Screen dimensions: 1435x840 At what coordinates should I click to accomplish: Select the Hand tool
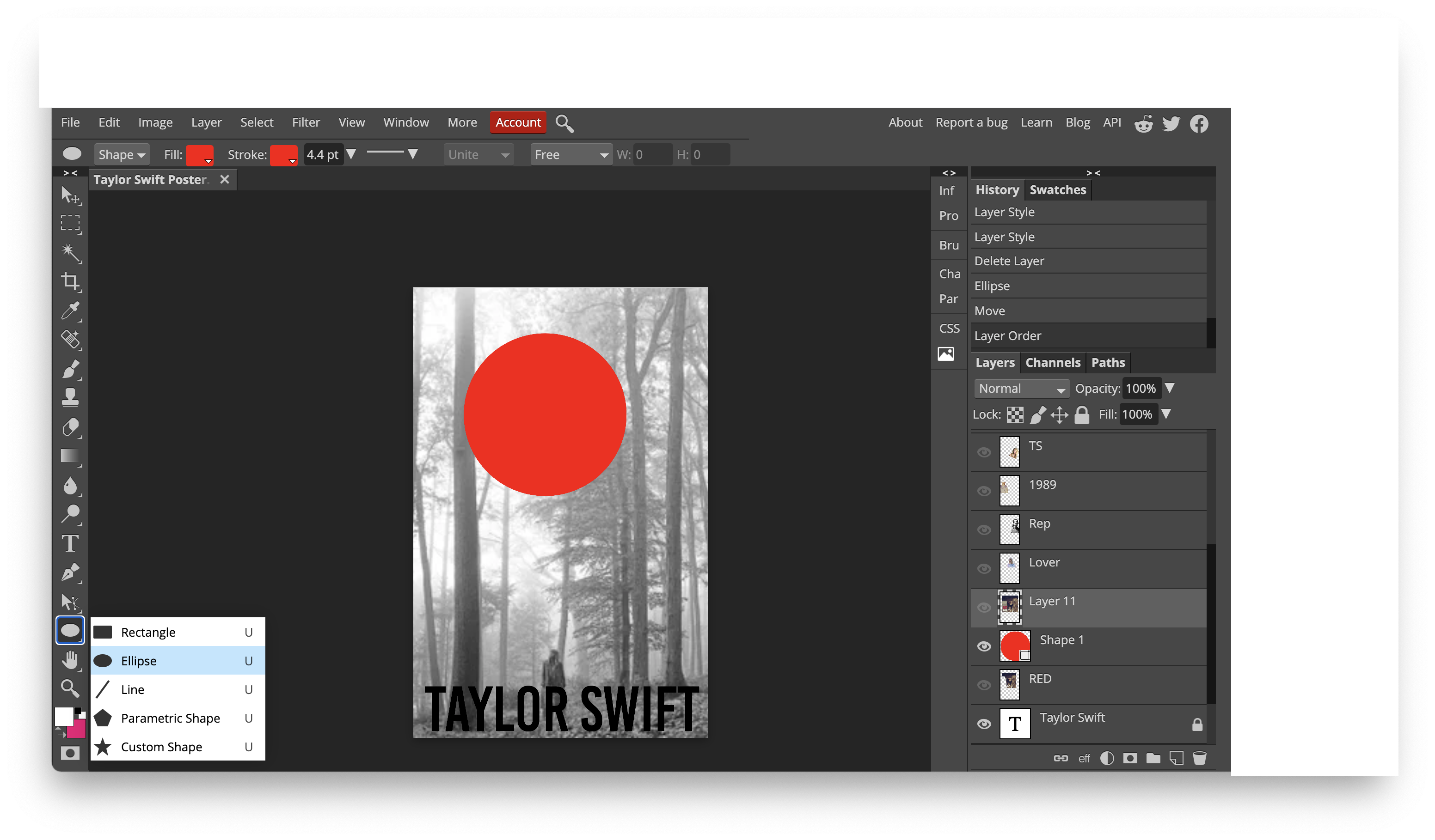coord(71,660)
